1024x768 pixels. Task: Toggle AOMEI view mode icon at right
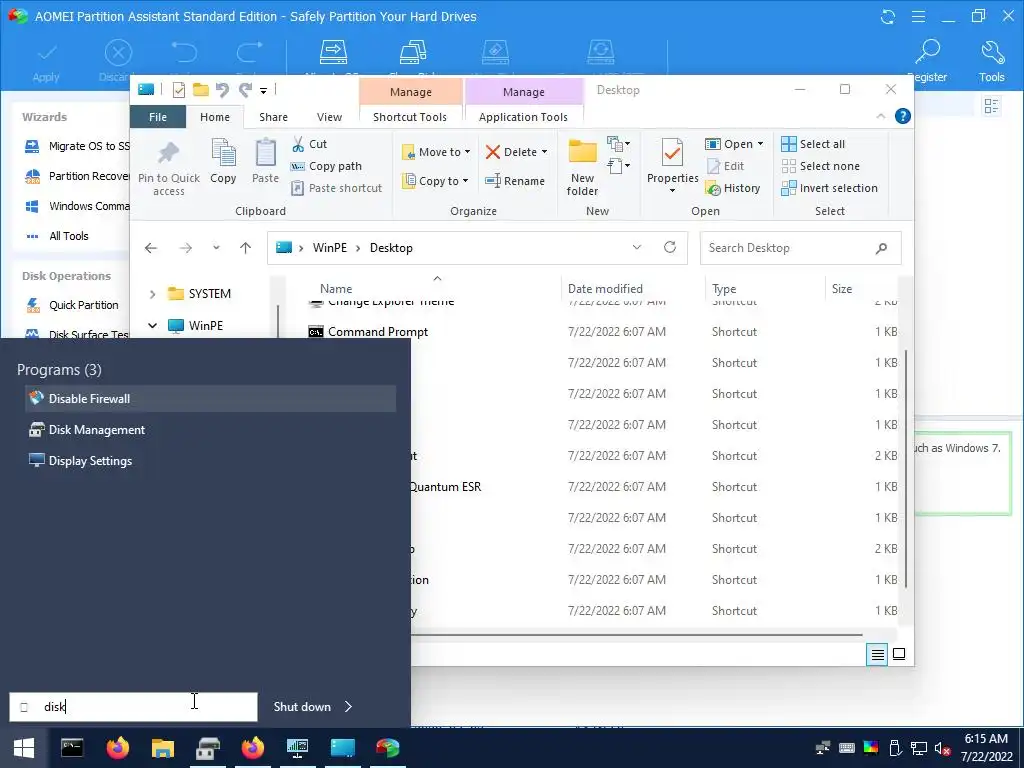[991, 106]
